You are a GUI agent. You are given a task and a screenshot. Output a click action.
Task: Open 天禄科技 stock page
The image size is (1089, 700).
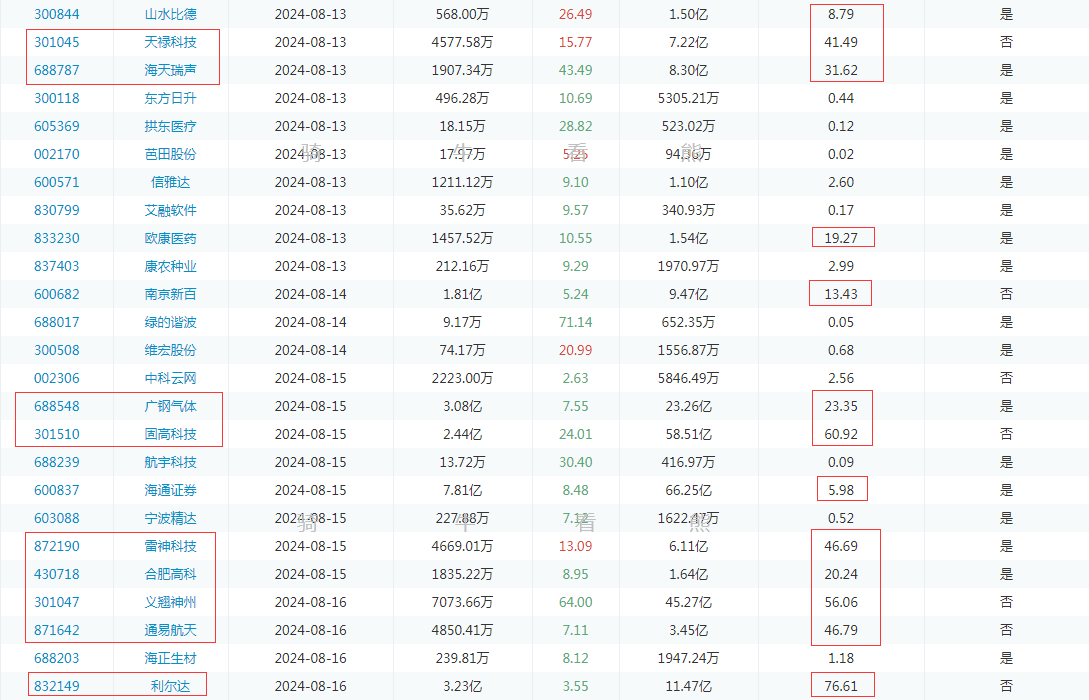(x=170, y=42)
